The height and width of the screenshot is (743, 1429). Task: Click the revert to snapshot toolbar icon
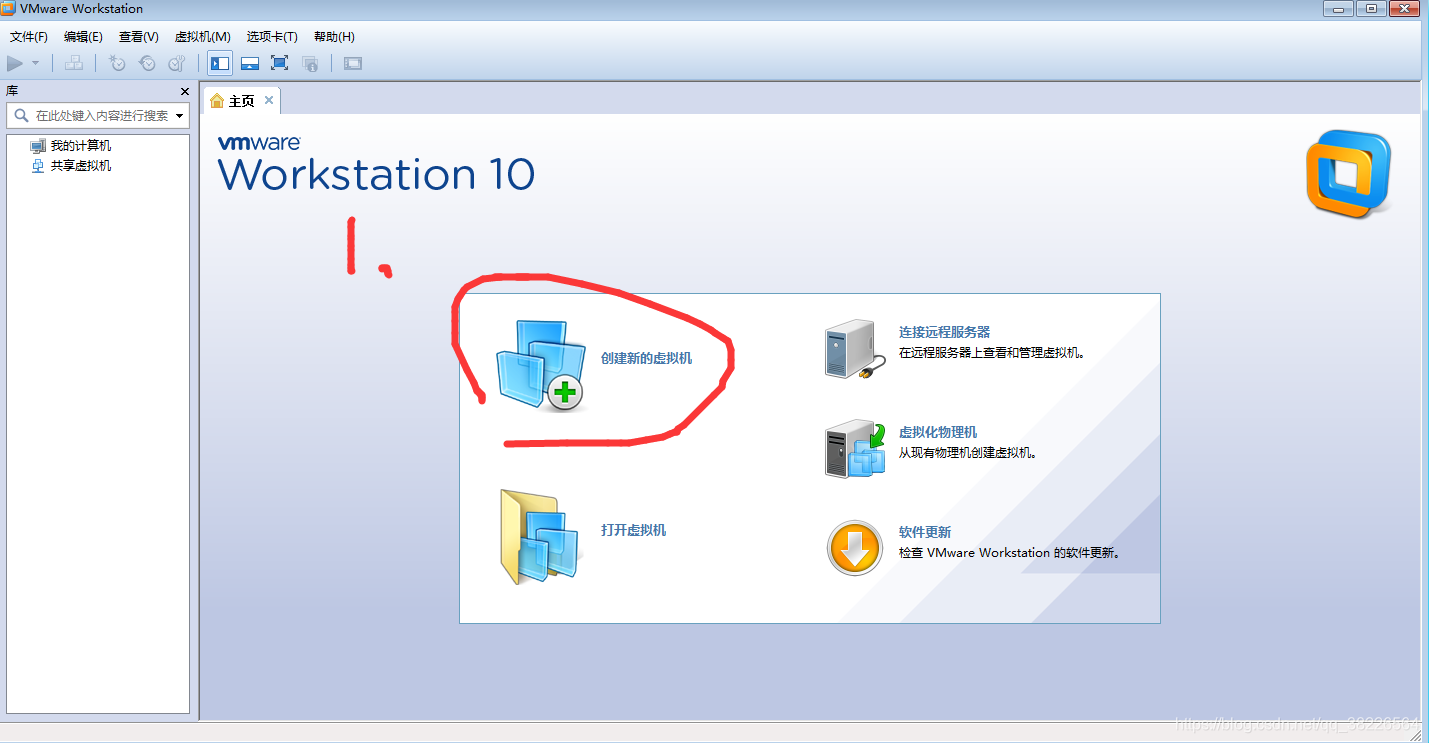[147, 63]
